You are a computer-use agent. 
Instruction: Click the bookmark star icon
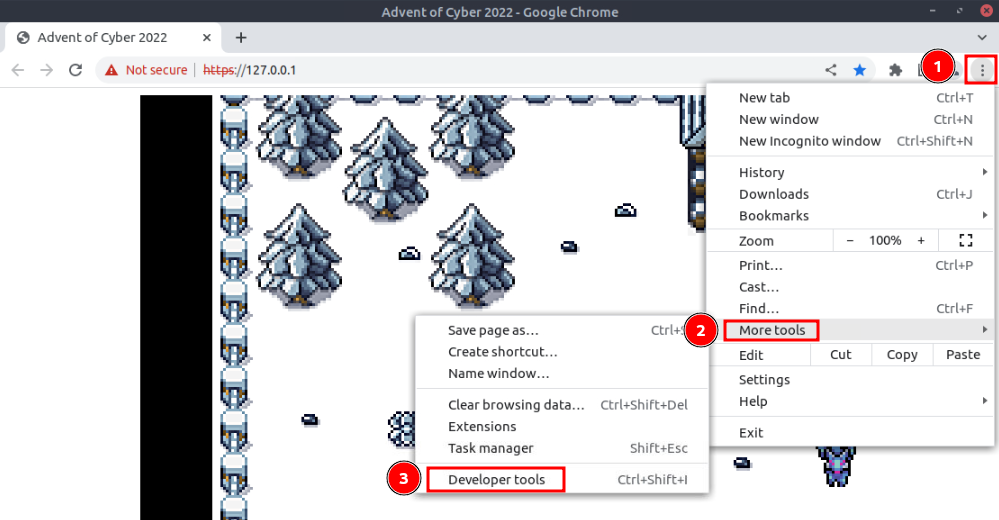click(859, 70)
